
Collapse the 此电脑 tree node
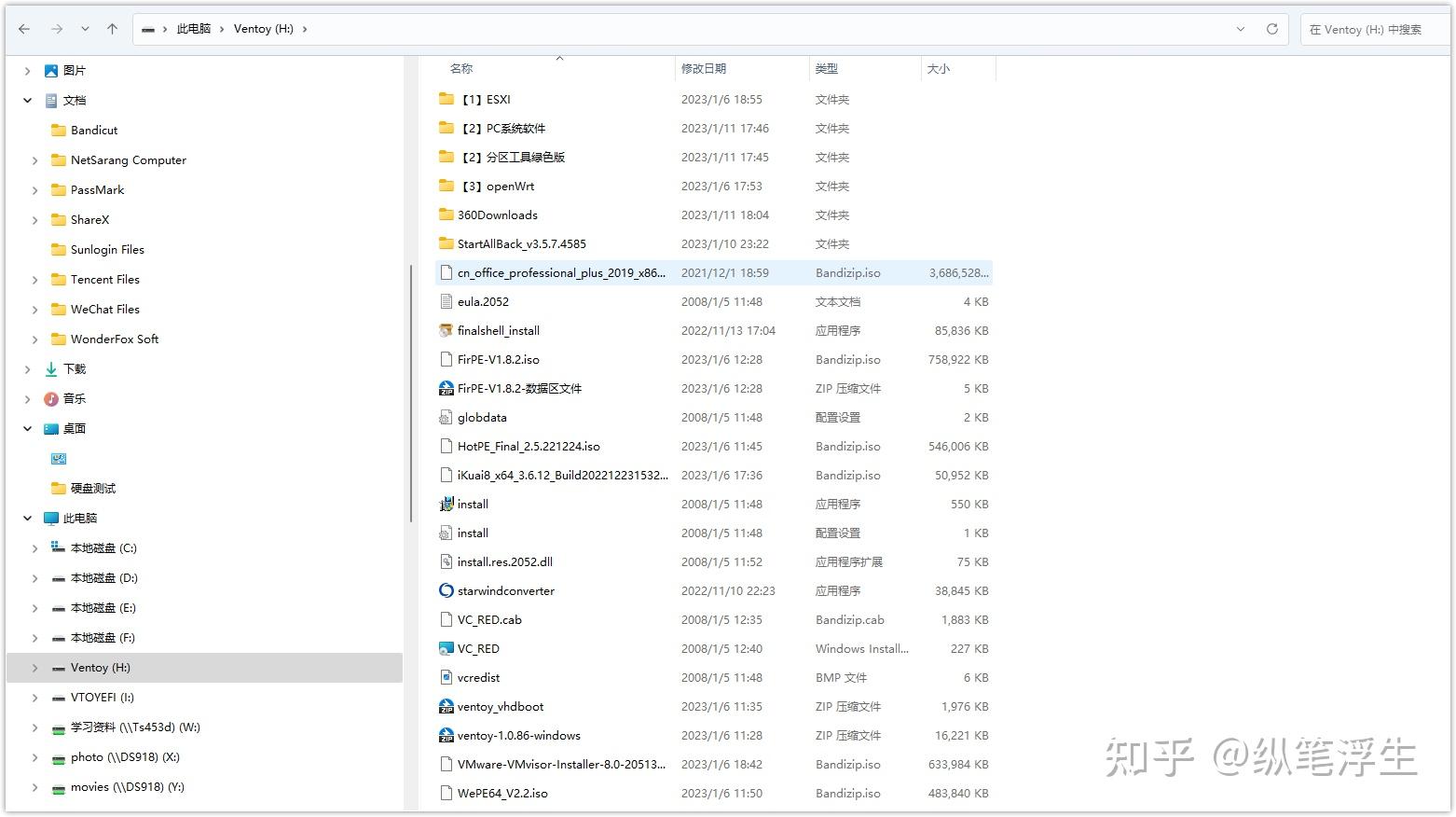[x=28, y=519]
